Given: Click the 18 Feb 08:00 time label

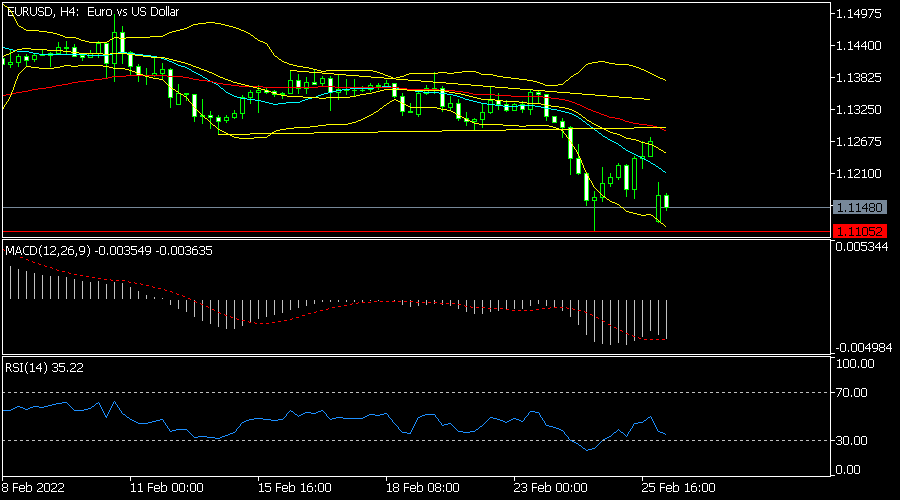Looking at the screenshot, I should pos(422,488).
